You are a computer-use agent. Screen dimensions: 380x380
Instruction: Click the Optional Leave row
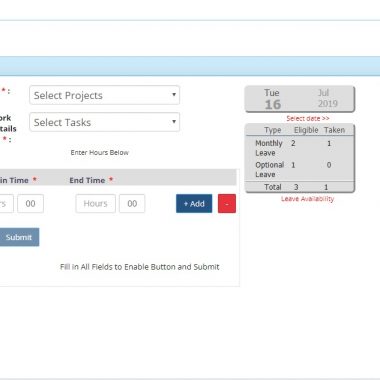tap(300, 169)
